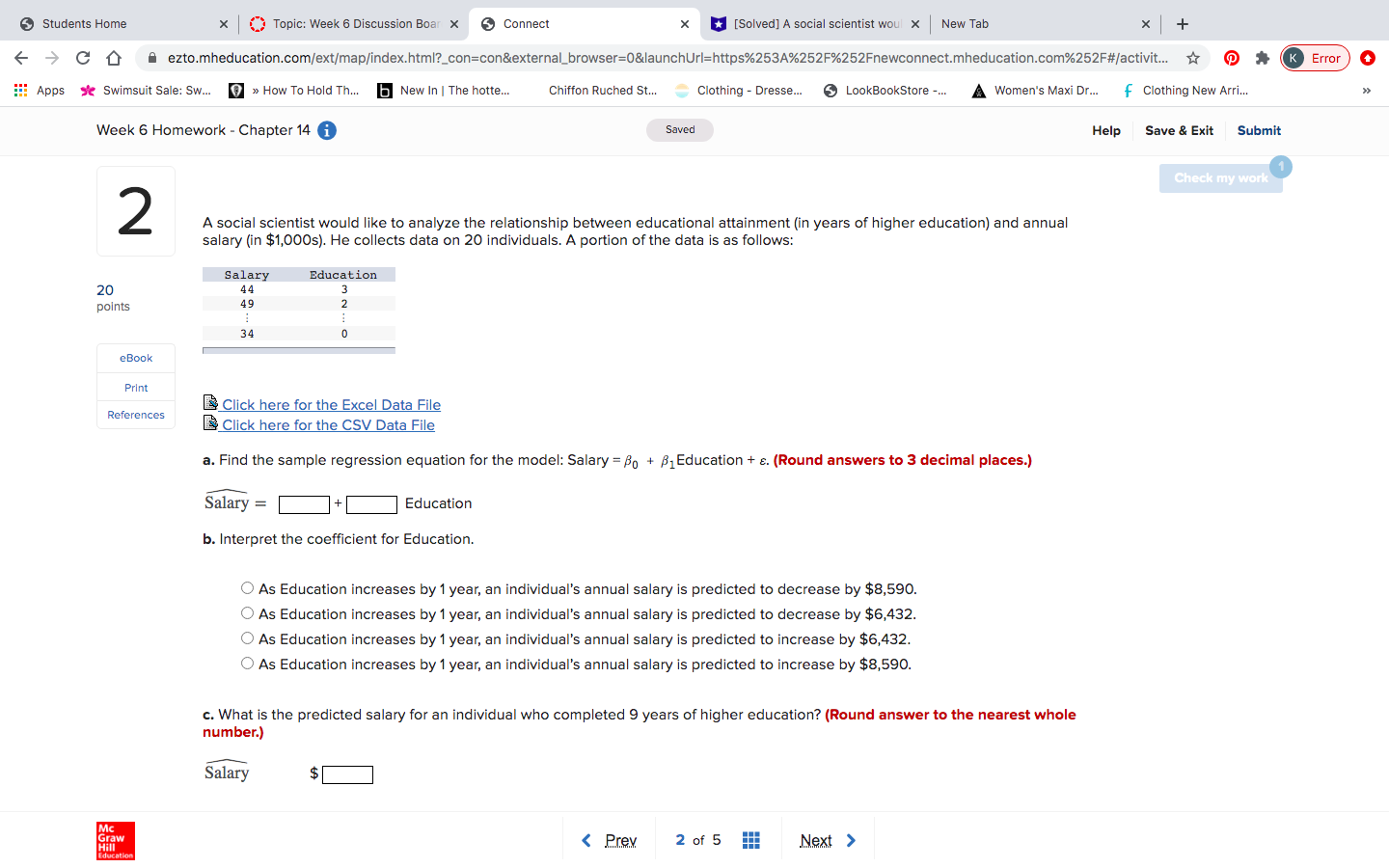Click the Saved status indicator

[680, 130]
